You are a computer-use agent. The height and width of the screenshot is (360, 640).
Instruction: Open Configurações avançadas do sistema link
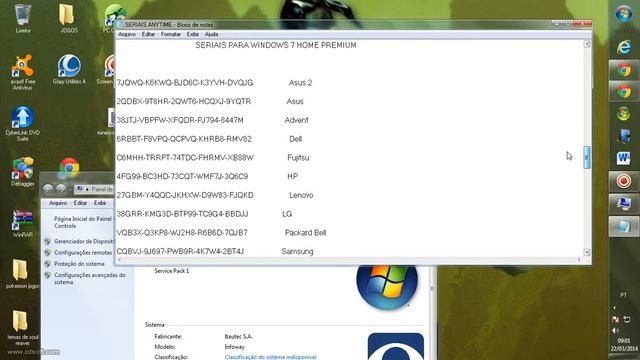(x=90, y=278)
